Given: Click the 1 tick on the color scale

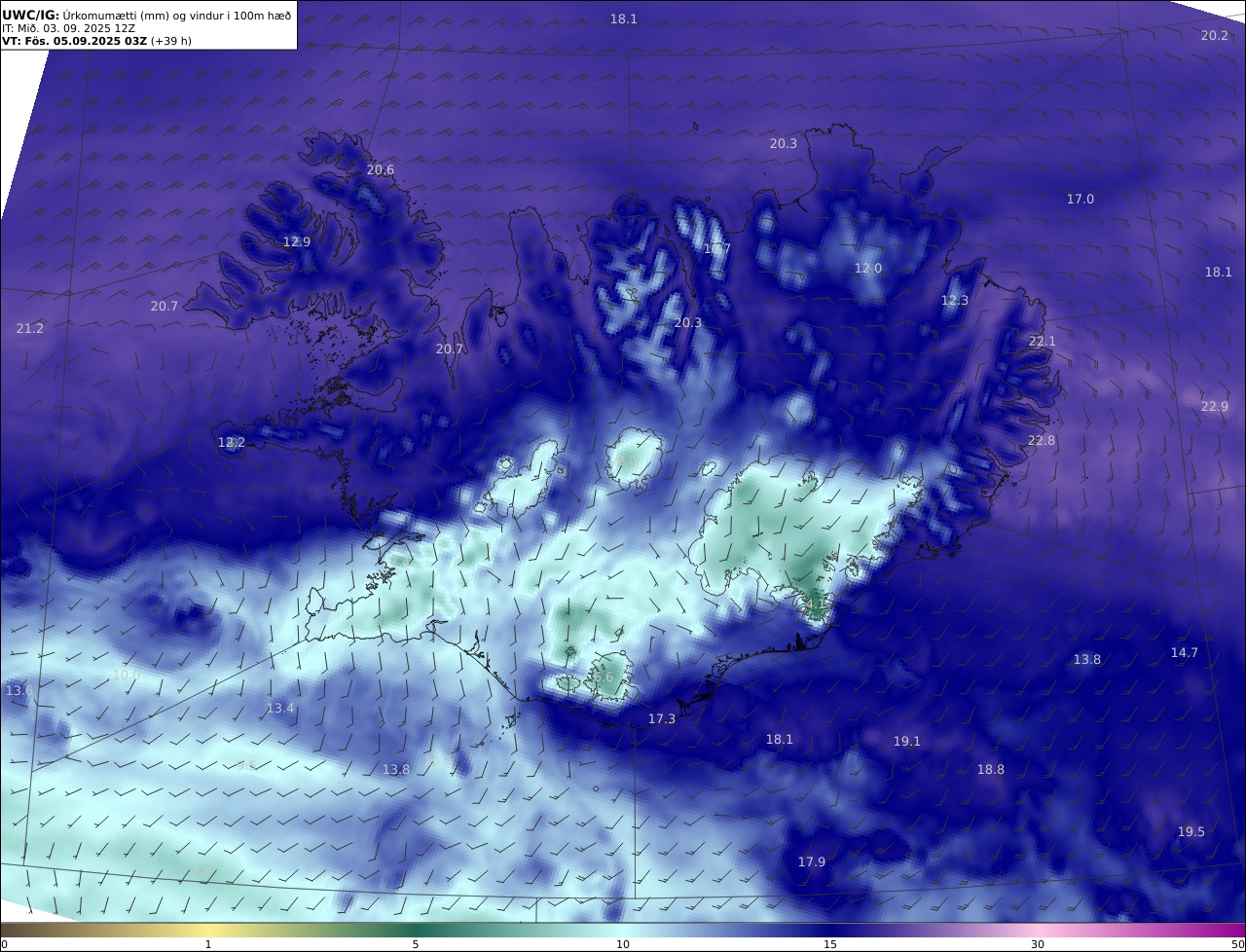Looking at the screenshot, I should [208, 944].
